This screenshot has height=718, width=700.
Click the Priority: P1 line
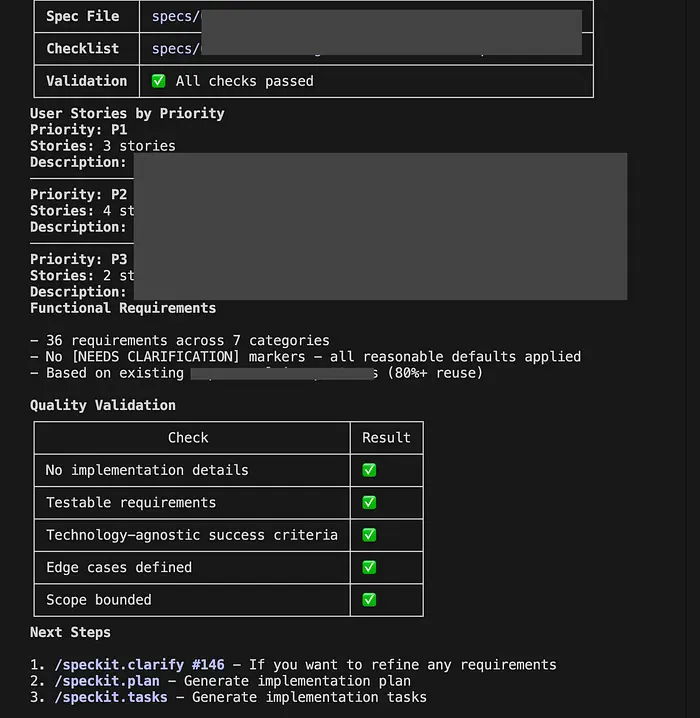[x=78, y=130]
